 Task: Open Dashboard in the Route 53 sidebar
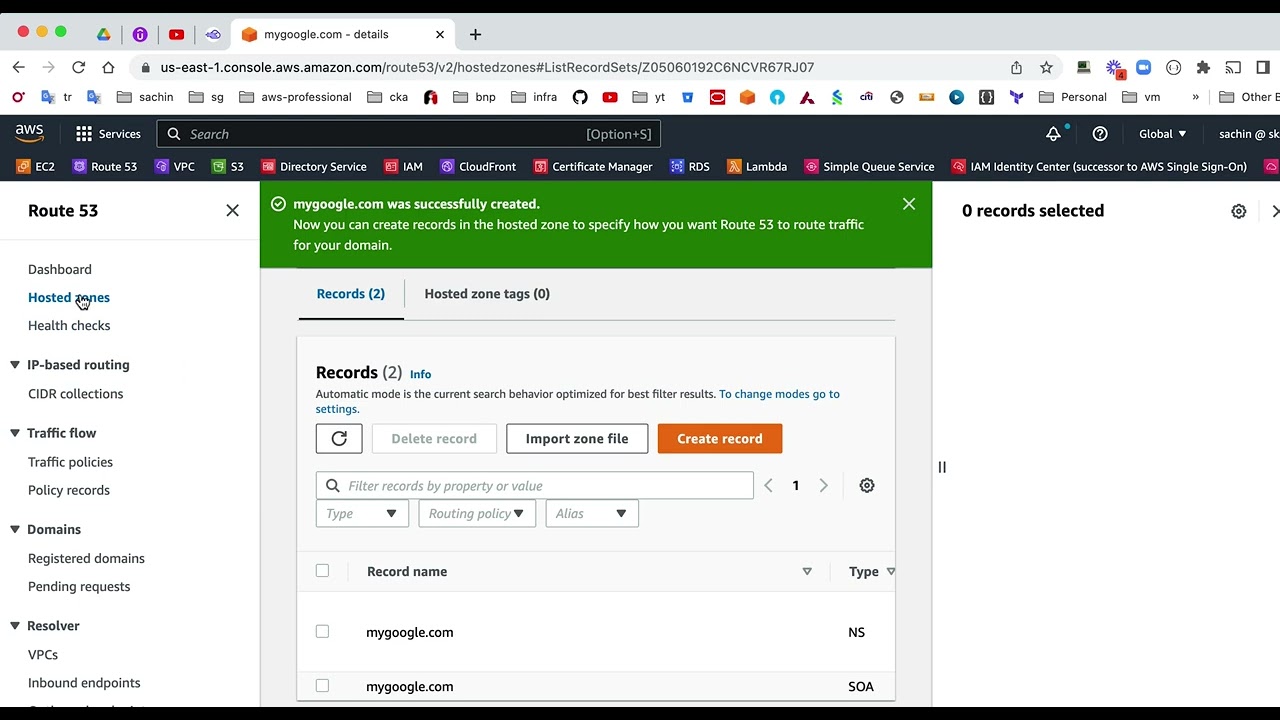[x=60, y=269]
